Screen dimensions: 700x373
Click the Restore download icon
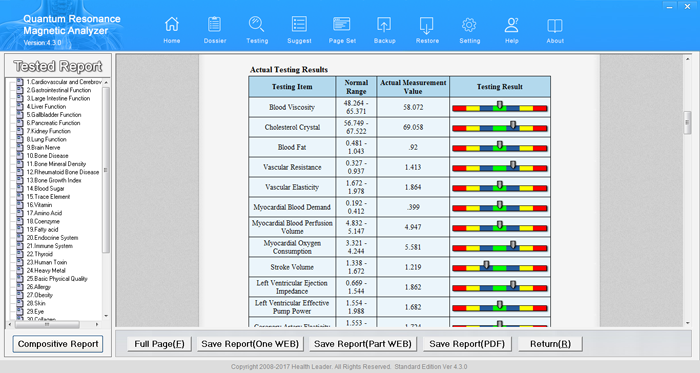click(x=427, y=30)
